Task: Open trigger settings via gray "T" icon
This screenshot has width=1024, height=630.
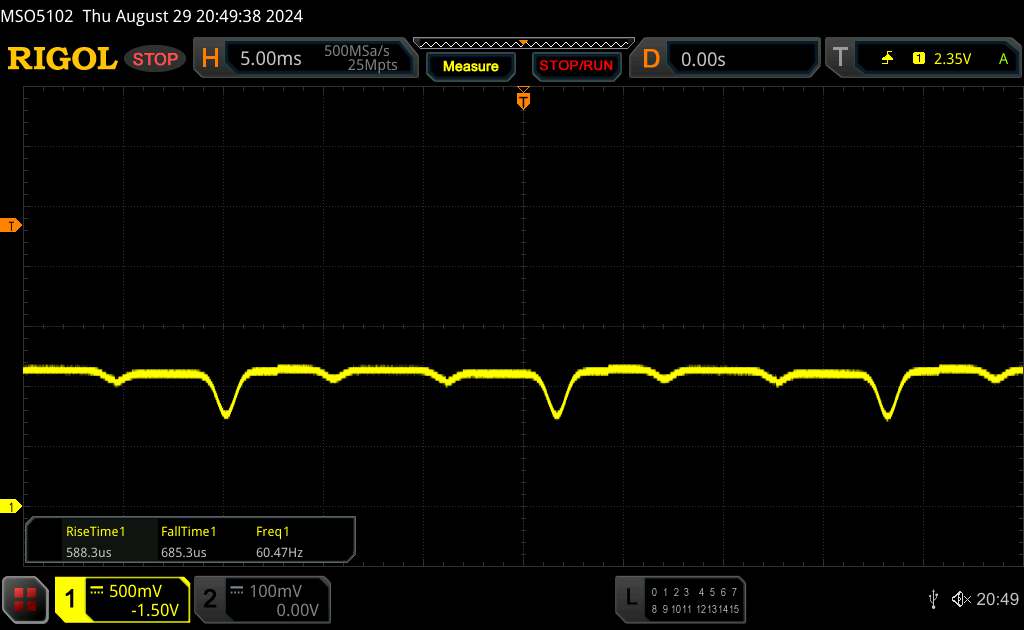Action: coord(839,59)
